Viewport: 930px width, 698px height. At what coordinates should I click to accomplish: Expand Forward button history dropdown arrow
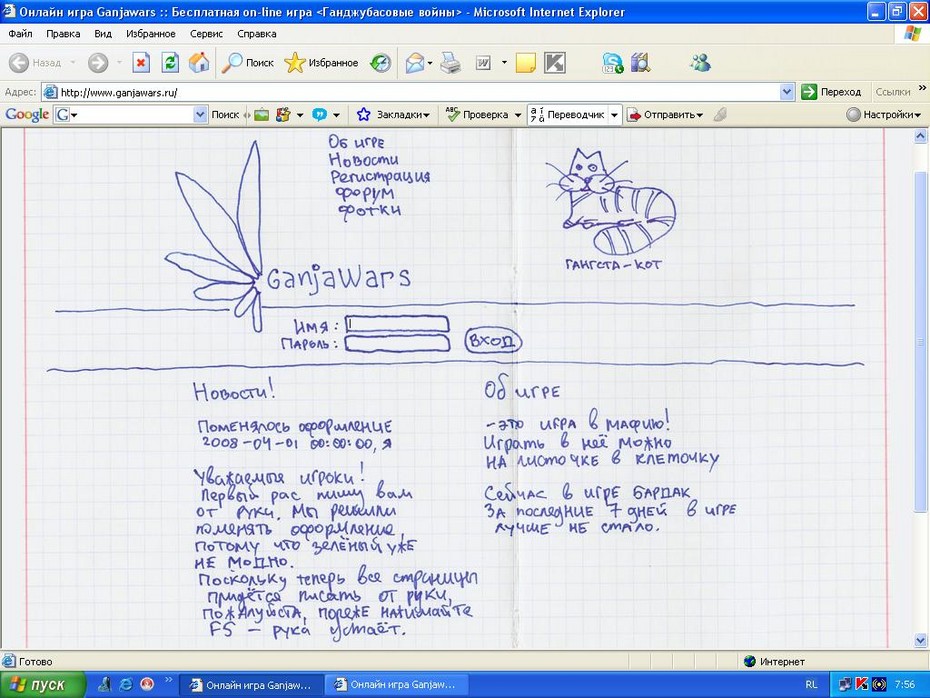[x=119, y=62]
